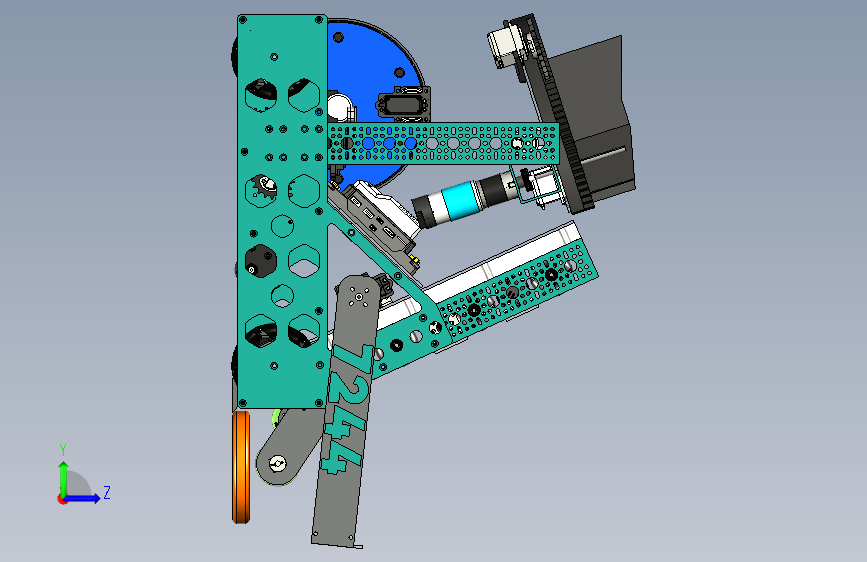Select the black connector bracket on blue disc
Screen dimensions: 867x562
[403, 104]
